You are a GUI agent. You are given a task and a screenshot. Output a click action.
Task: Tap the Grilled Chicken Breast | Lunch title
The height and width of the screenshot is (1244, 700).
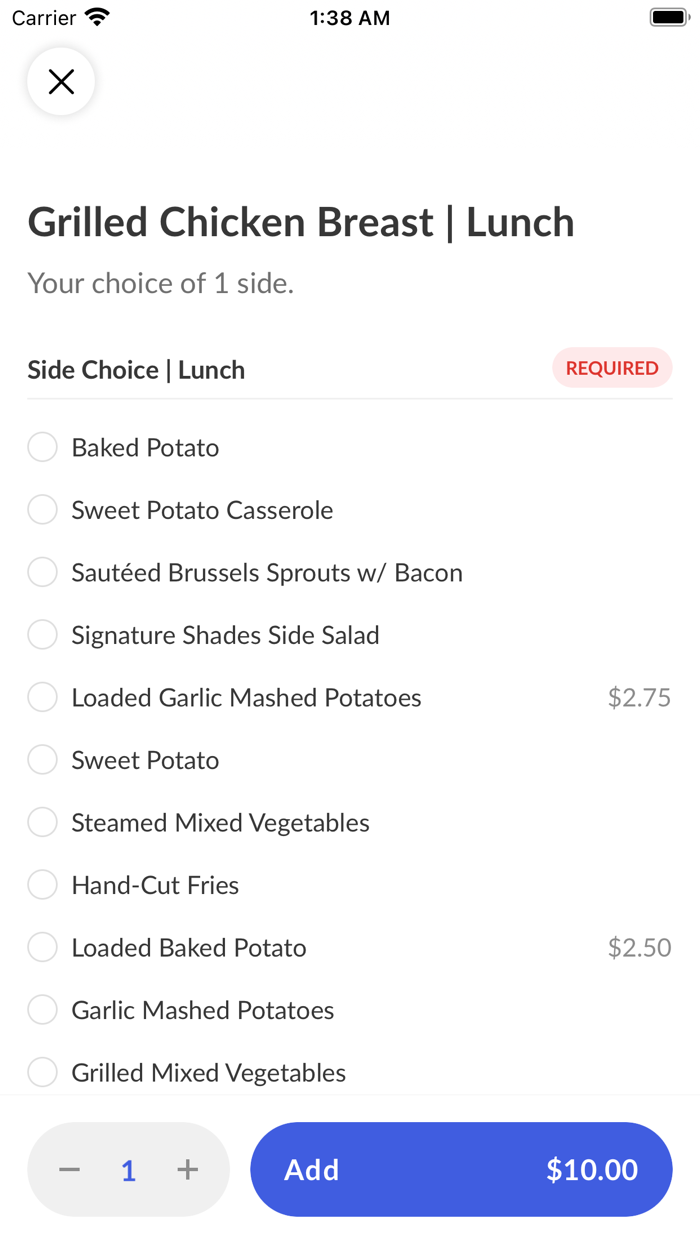click(x=301, y=222)
